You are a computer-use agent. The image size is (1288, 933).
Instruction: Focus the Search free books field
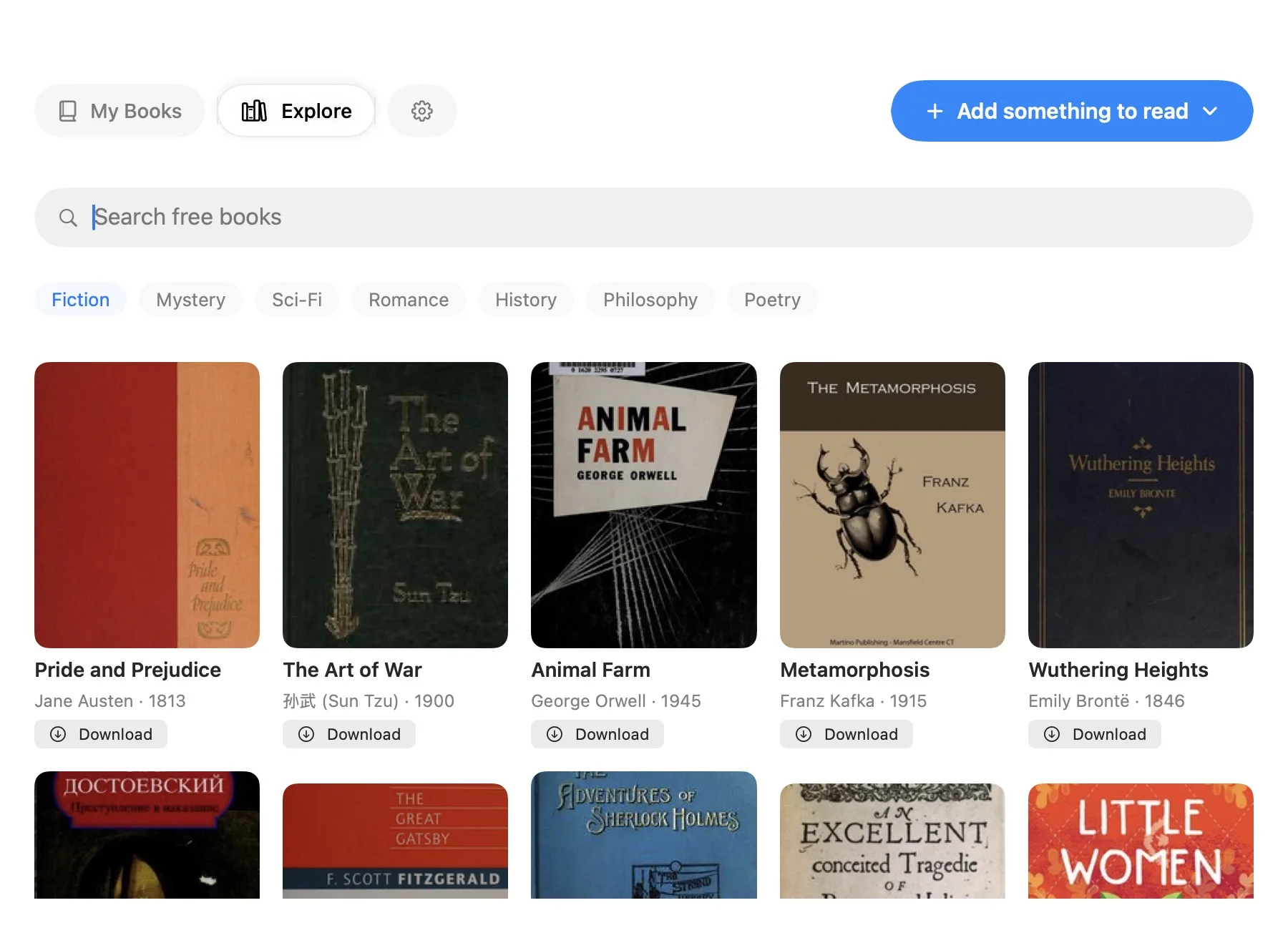[644, 218]
